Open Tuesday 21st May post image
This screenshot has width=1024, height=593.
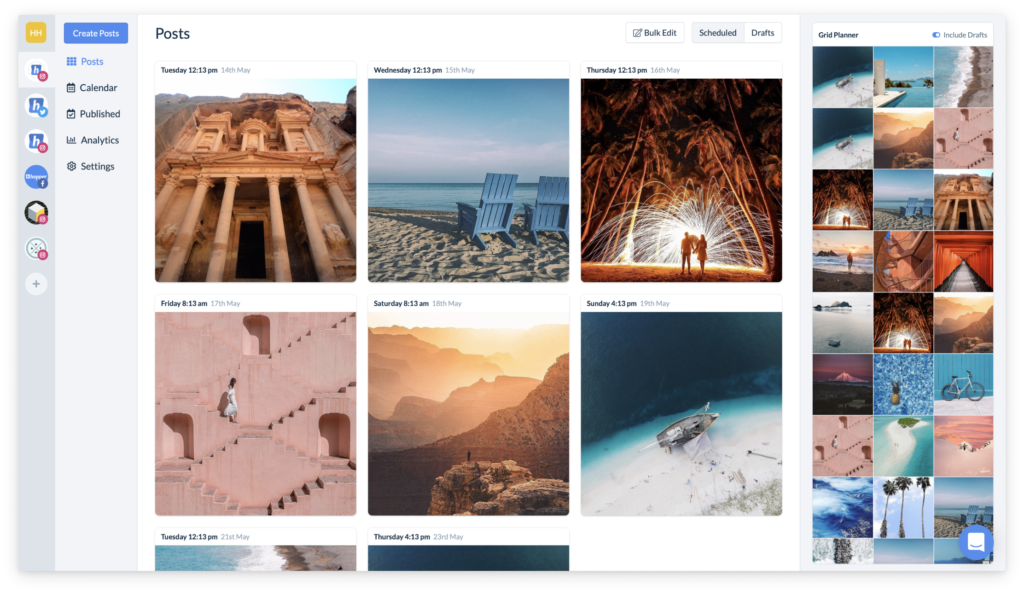pos(255,558)
